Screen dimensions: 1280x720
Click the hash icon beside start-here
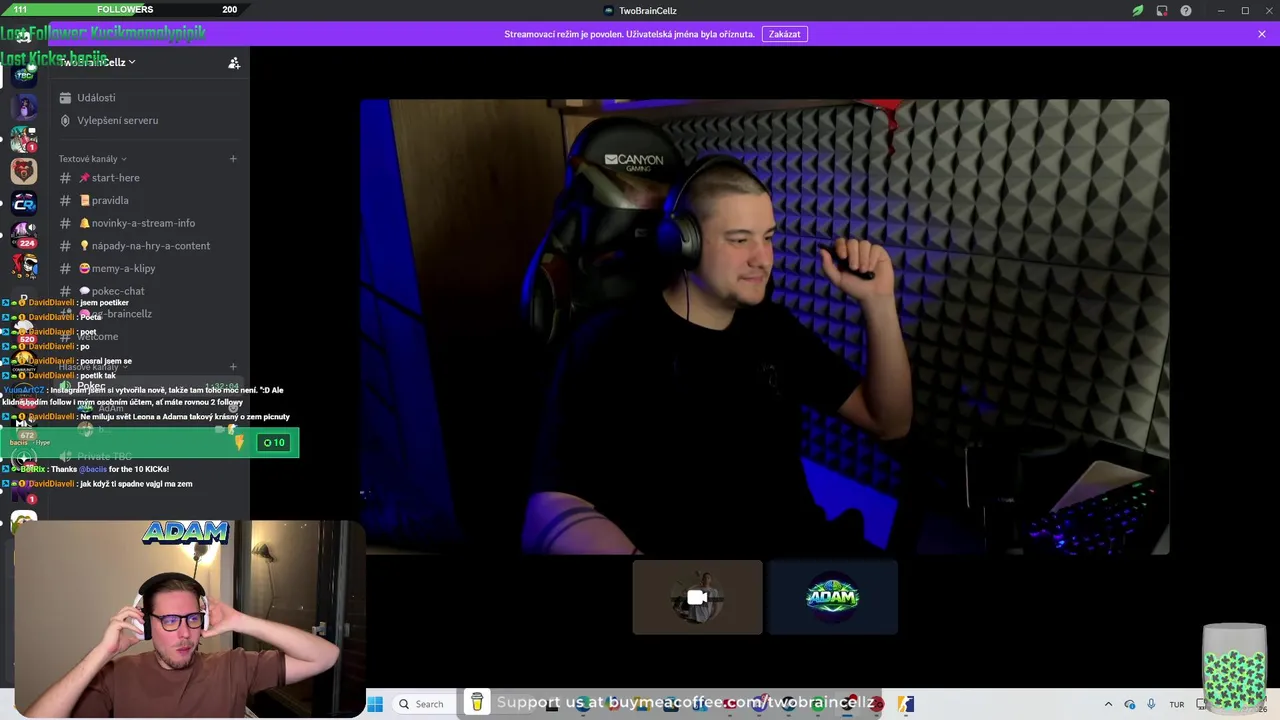(x=65, y=178)
